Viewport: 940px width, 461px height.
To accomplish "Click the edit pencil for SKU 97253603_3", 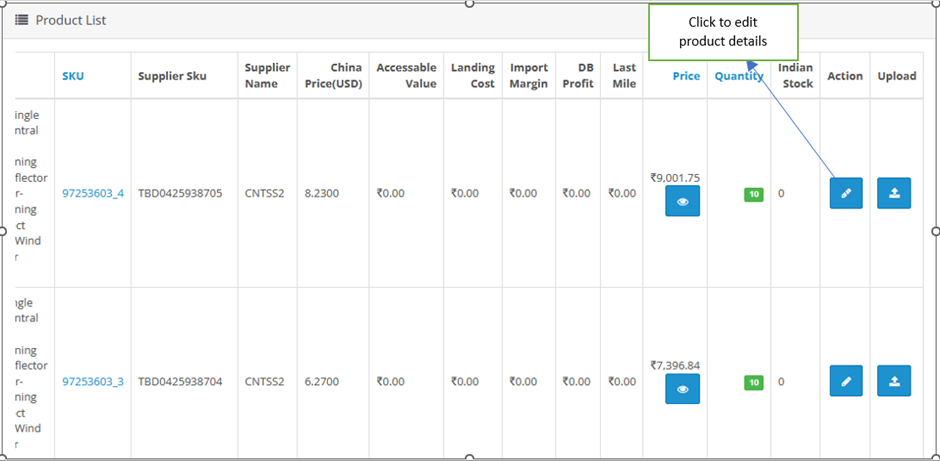I will pos(845,381).
